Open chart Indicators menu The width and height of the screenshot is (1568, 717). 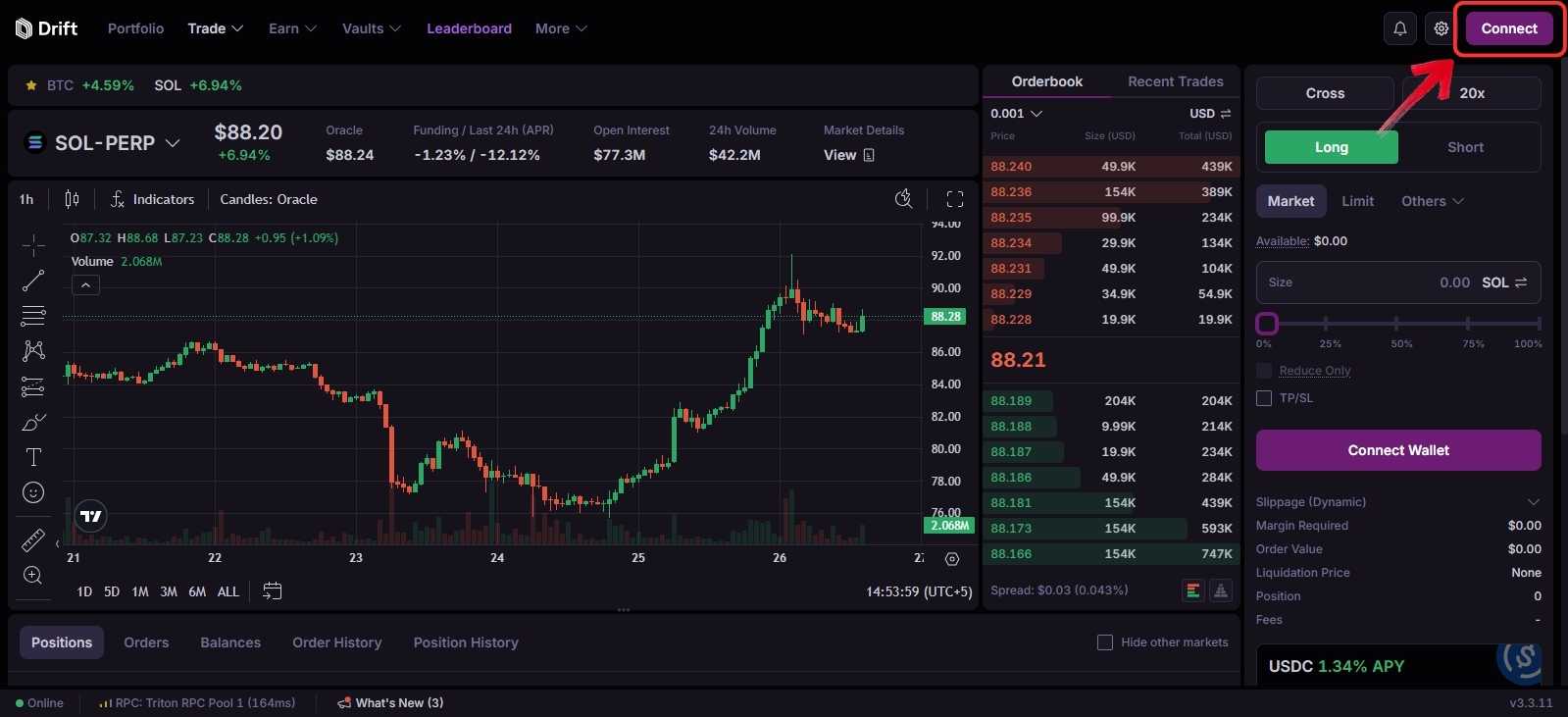point(152,199)
